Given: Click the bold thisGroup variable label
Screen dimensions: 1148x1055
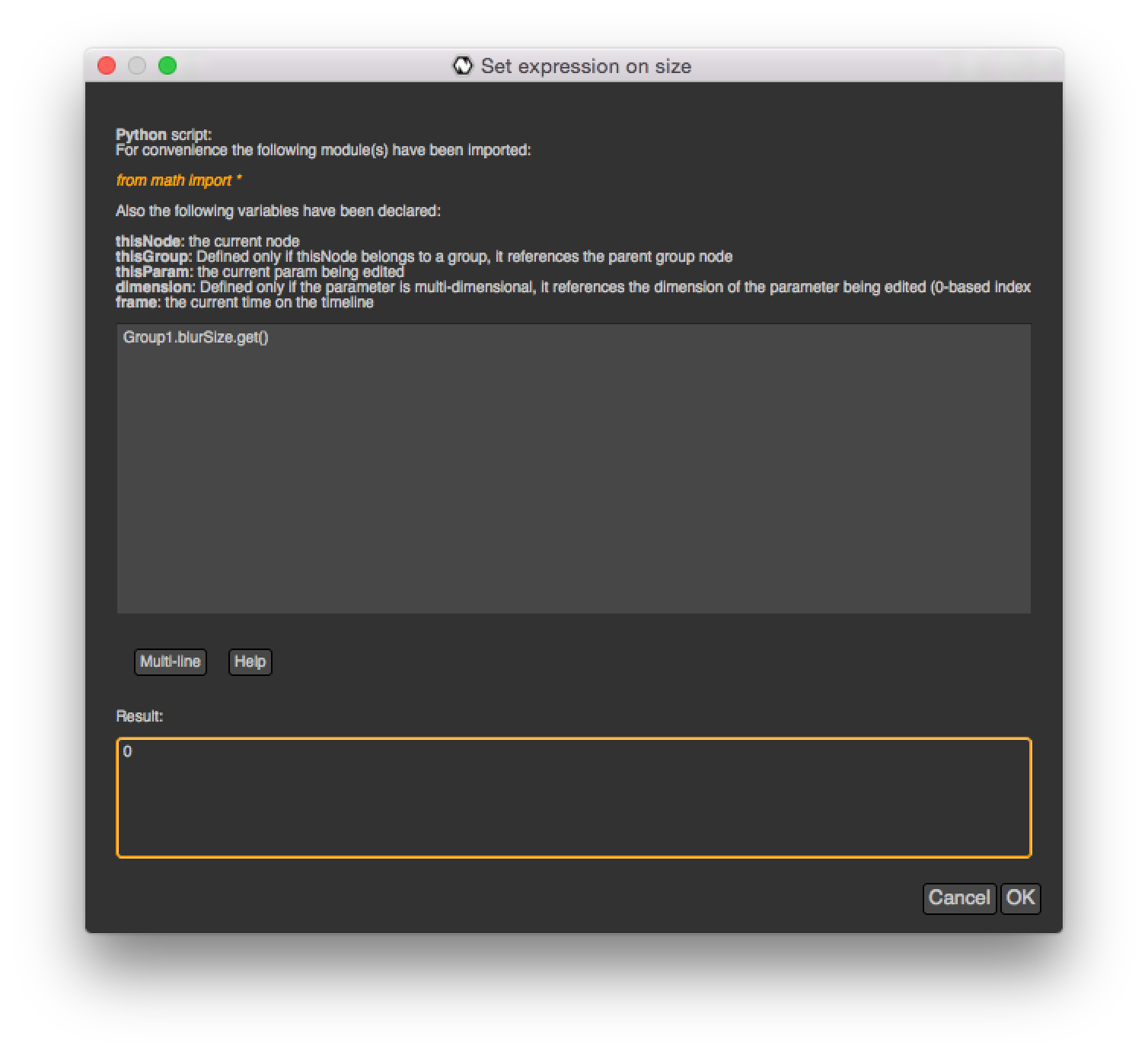Looking at the screenshot, I should coord(153,257).
